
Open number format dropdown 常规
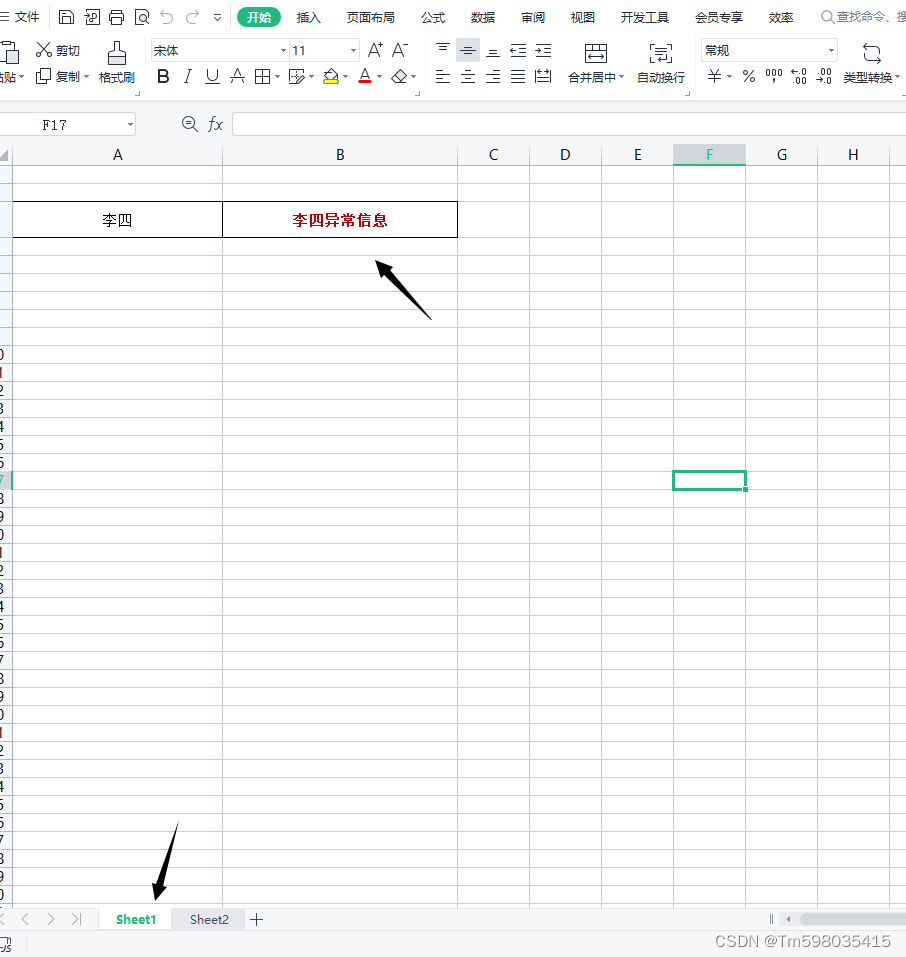[x=831, y=50]
